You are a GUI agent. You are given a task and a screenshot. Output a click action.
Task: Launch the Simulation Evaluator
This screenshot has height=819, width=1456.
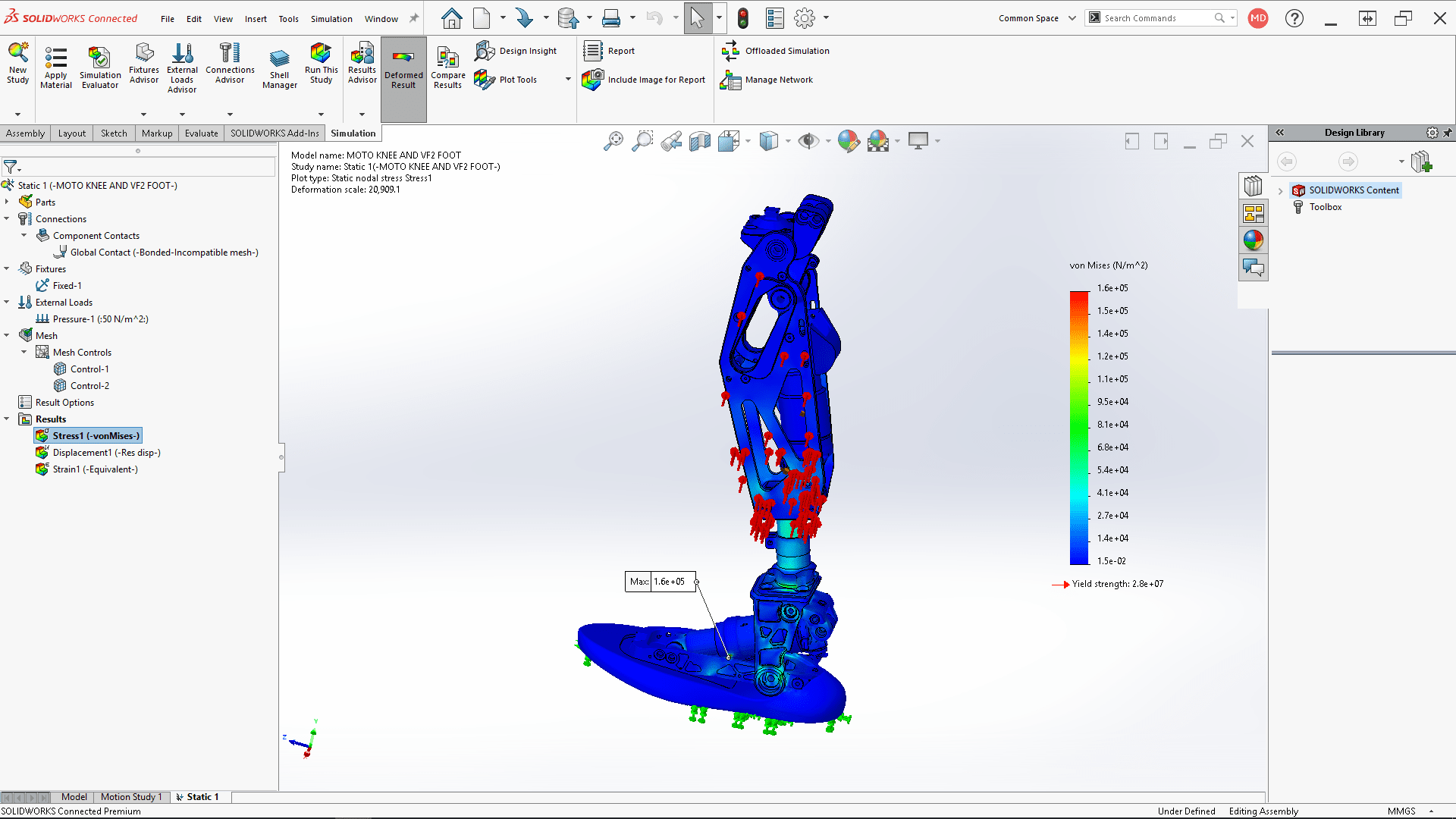[x=100, y=67]
